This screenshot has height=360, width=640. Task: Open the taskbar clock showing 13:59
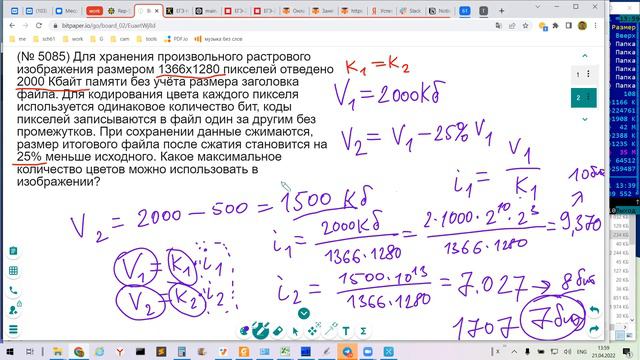603,351
